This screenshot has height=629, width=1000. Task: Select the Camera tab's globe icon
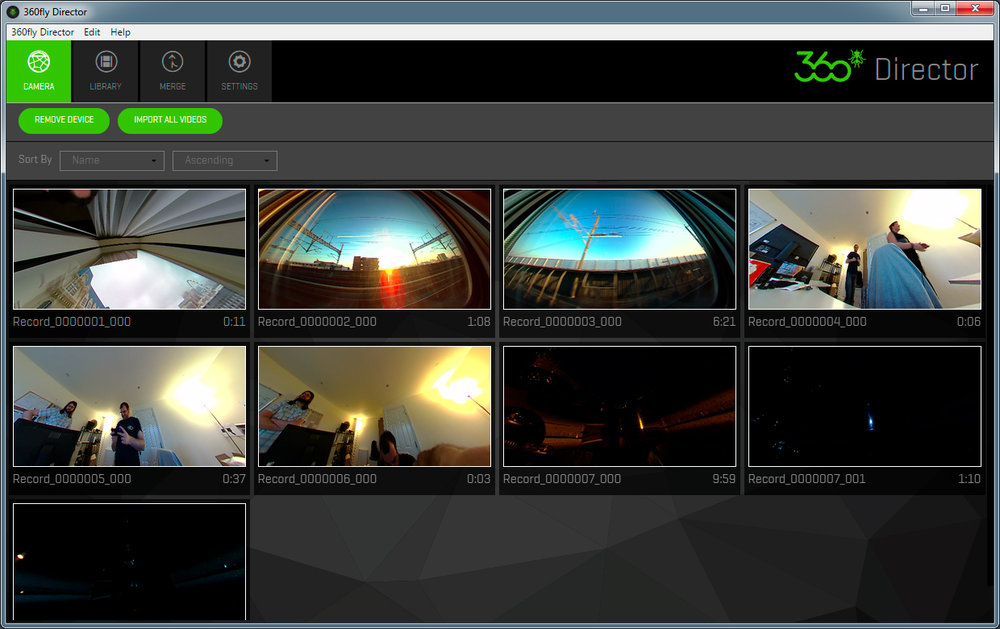pos(38,62)
